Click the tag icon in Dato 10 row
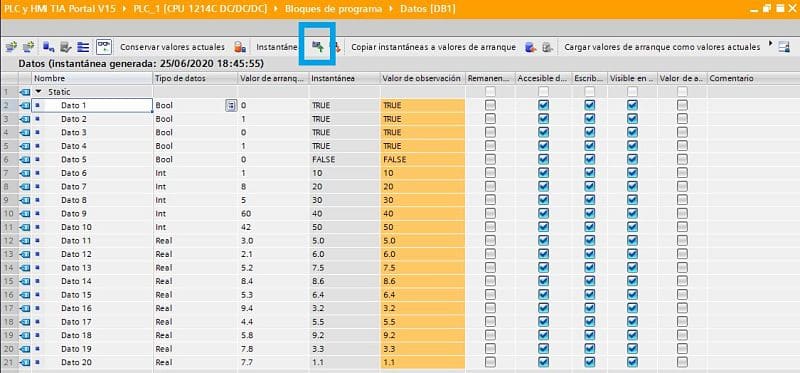This screenshot has height=373, width=800. click(25, 227)
